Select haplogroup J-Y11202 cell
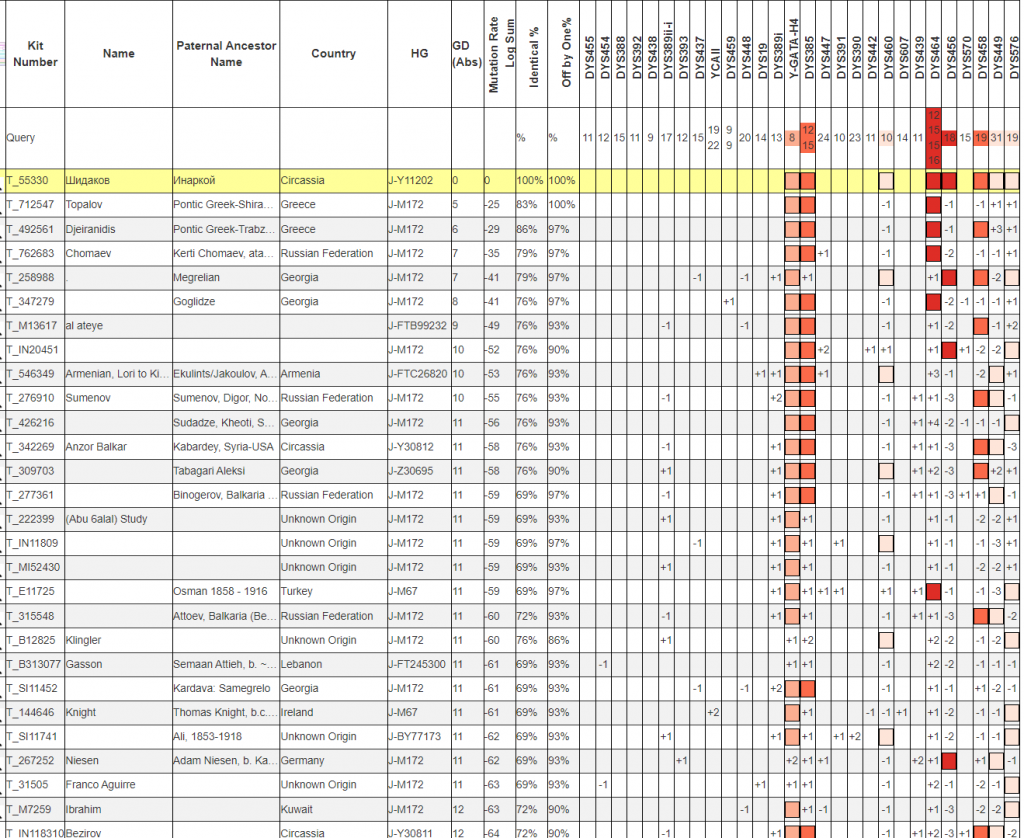This screenshot has height=838, width=1024. tap(411, 181)
